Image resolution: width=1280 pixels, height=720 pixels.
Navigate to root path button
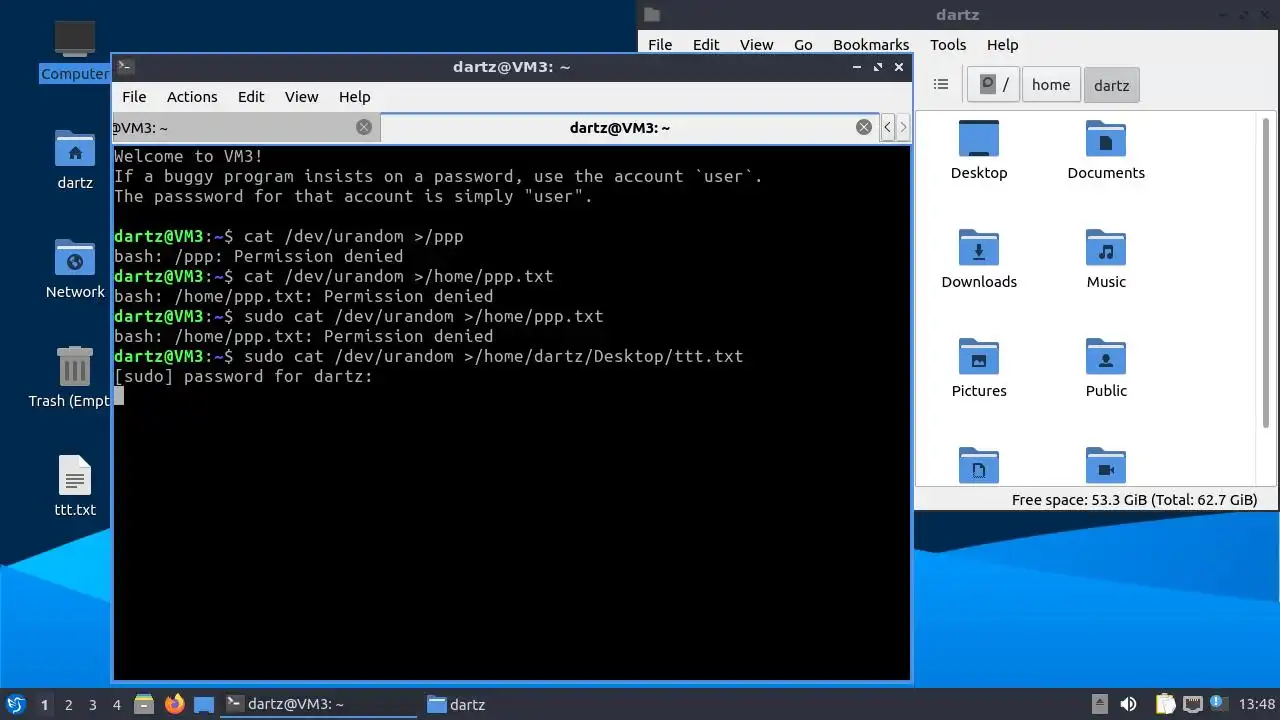coord(993,85)
